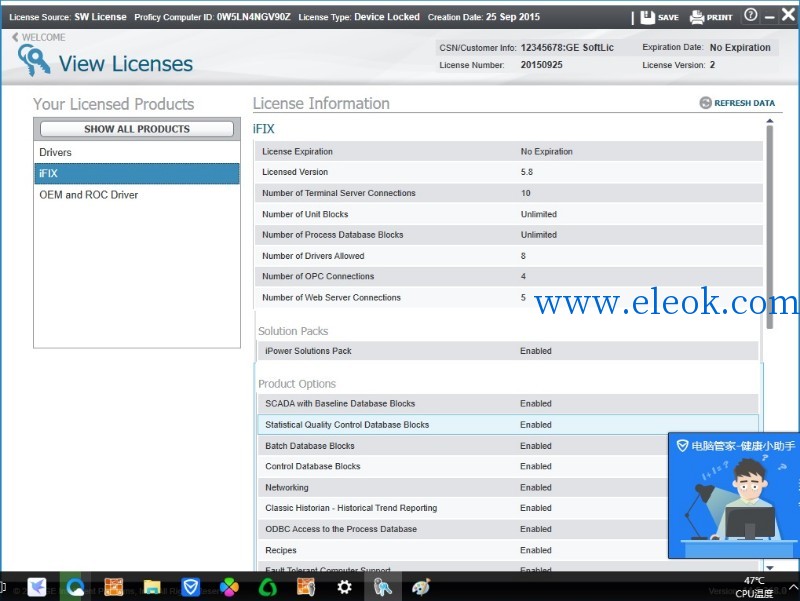Screen dimensions: 800x601
Task: Click iPower Solutions Pack row
Action: (x=508, y=351)
